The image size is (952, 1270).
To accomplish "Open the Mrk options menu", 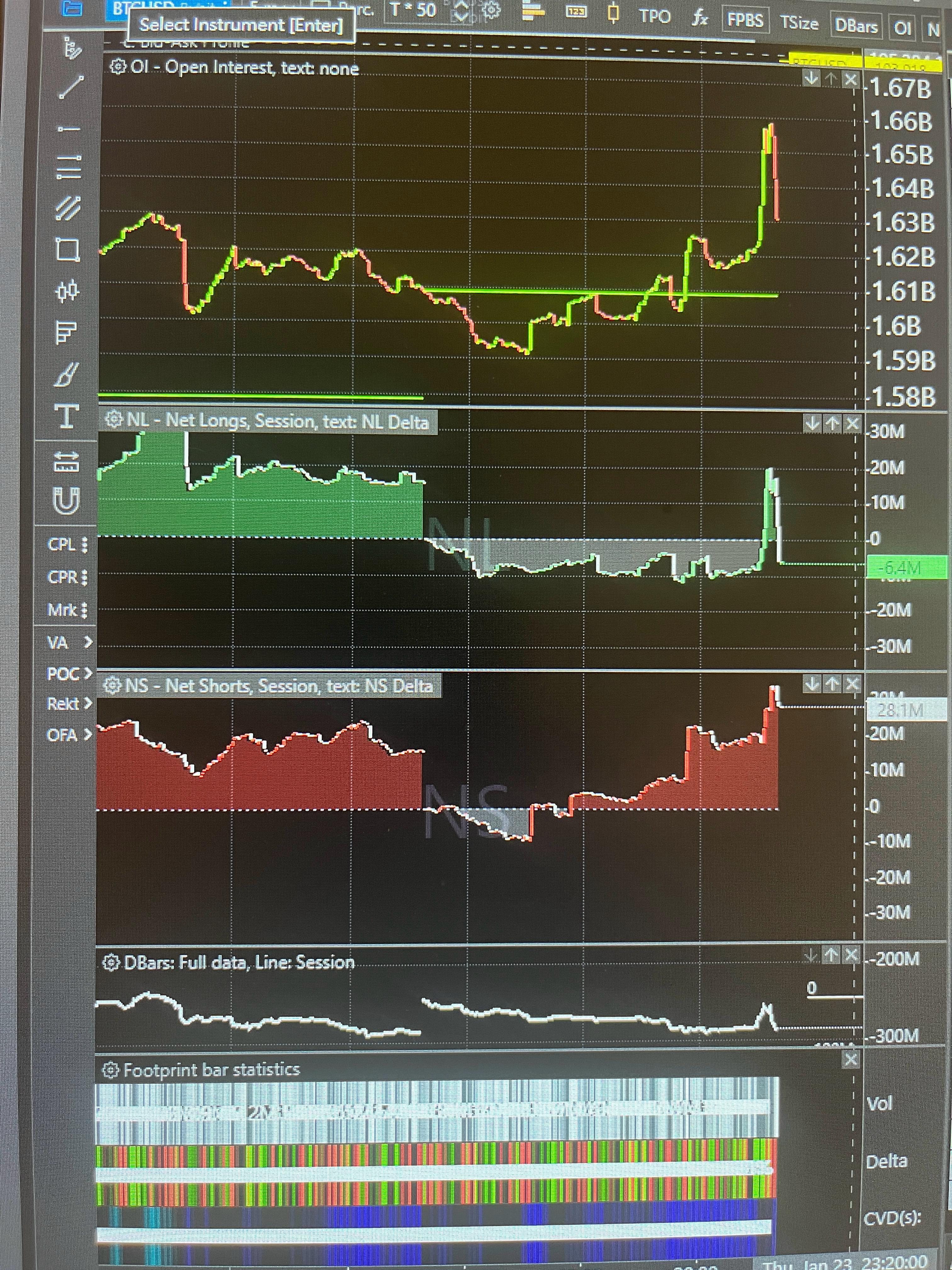I will pyautogui.click(x=67, y=610).
